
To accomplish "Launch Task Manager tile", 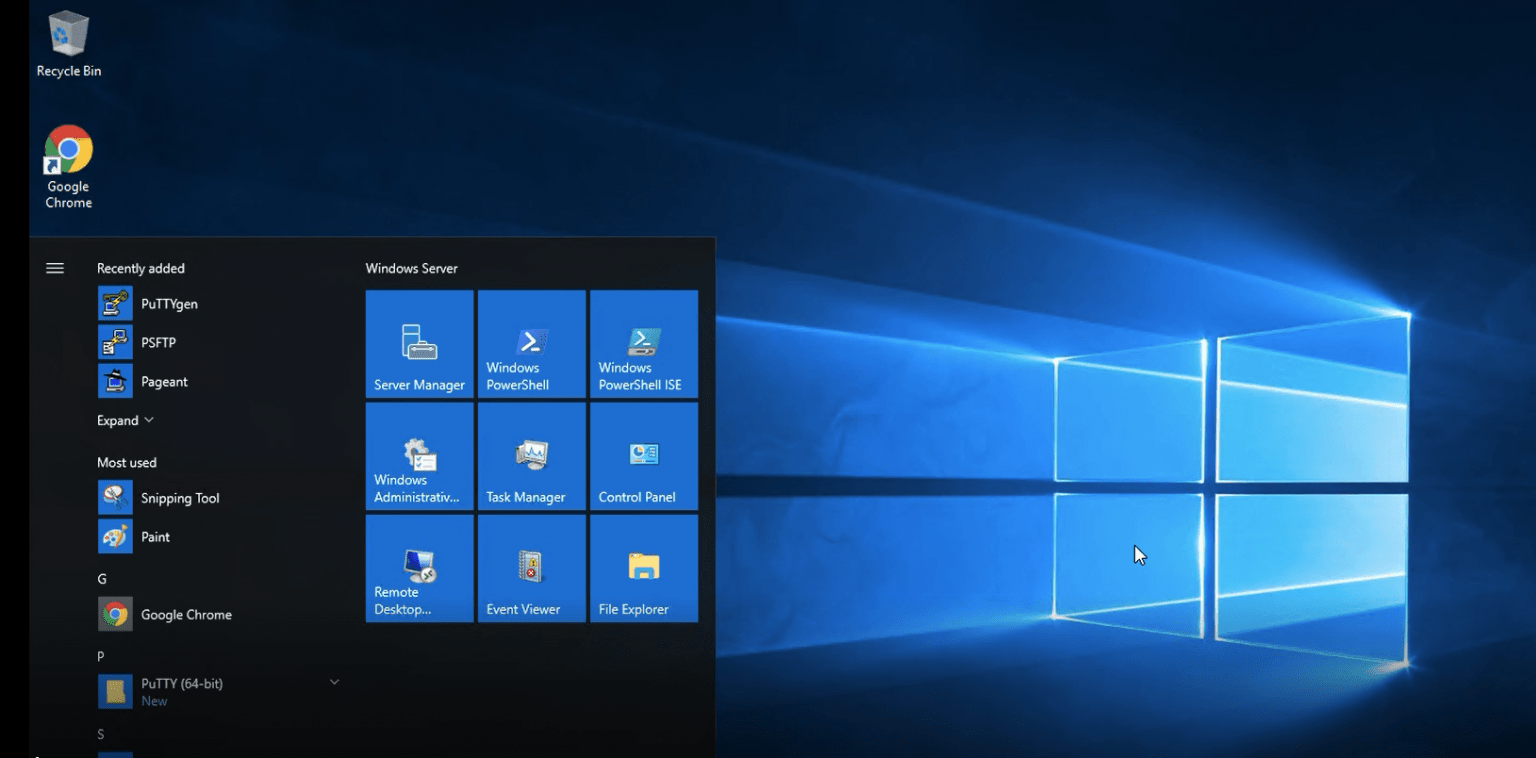I will 531,456.
